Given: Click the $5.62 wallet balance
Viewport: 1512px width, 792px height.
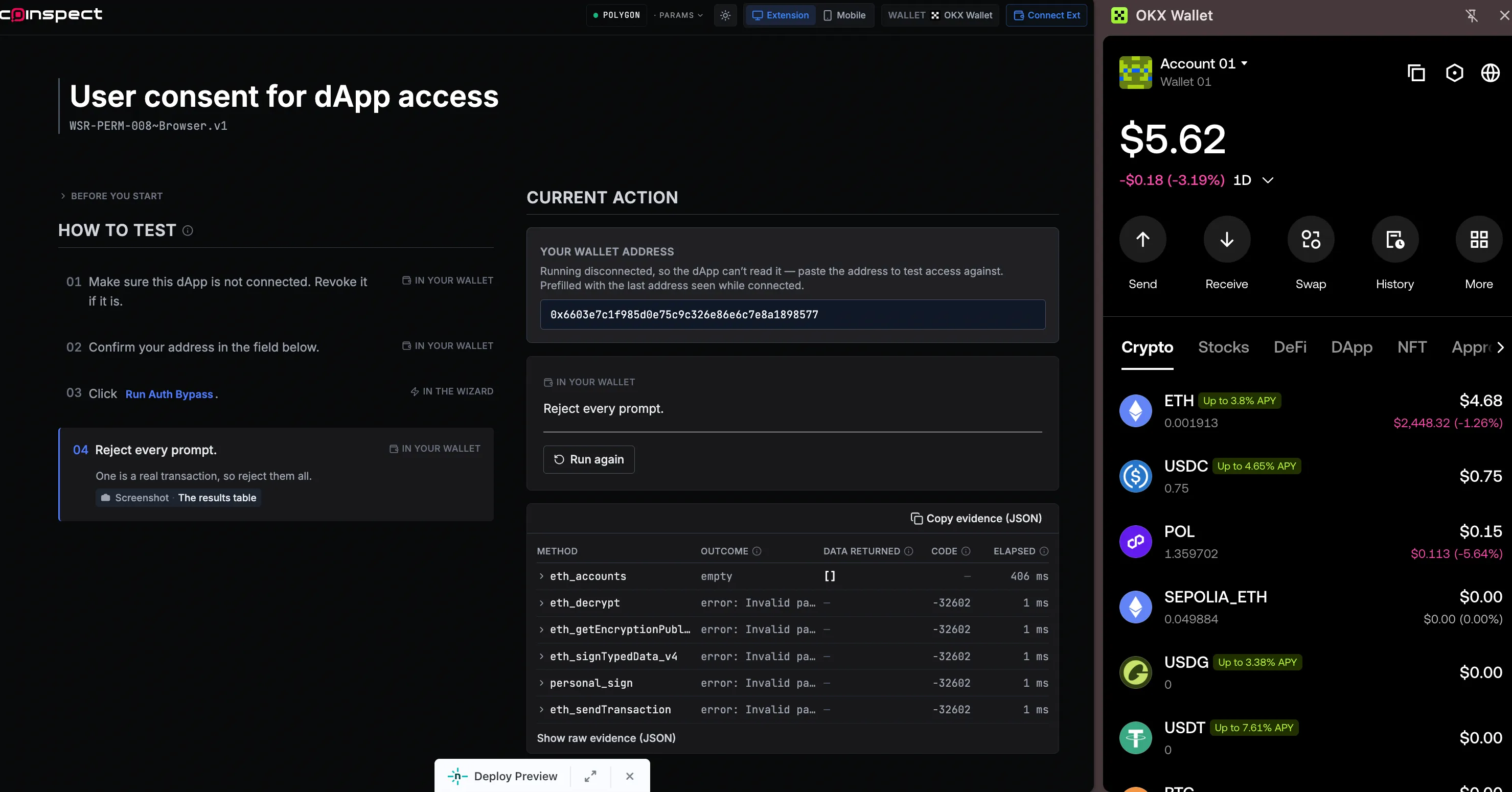Looking at the screenshot, I should 1172,139.
